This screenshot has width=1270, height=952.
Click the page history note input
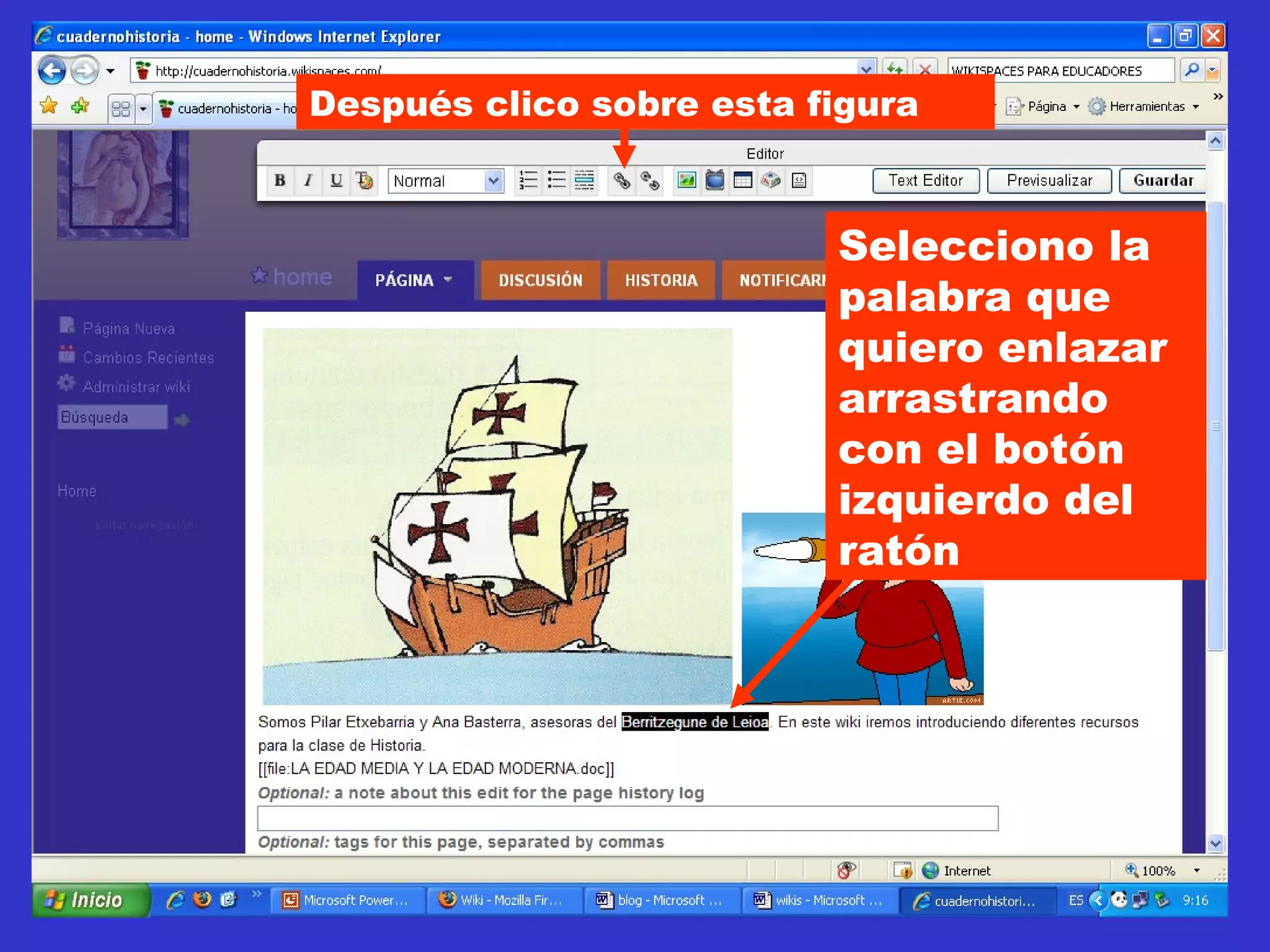pos(628,818)
